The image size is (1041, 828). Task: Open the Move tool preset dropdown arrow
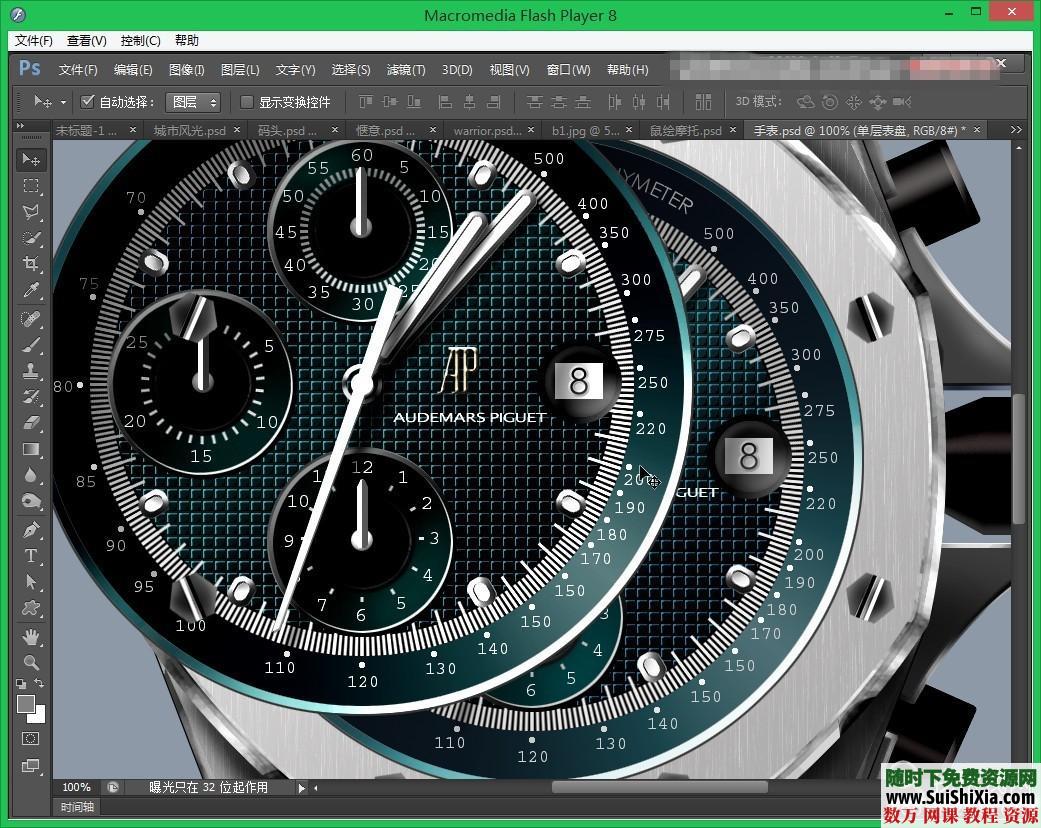tap(63, 101)
